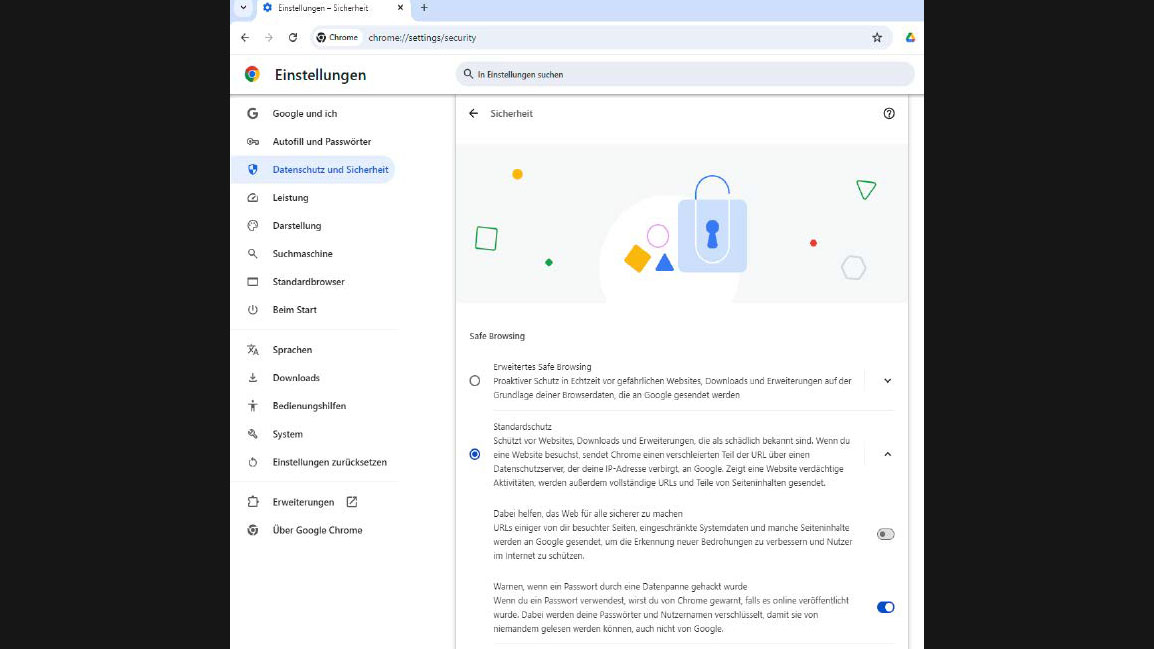The height and width of the screenshot is (649, 1154).
Task: Open a new browser tab
Action: click(x=423, y=8)
